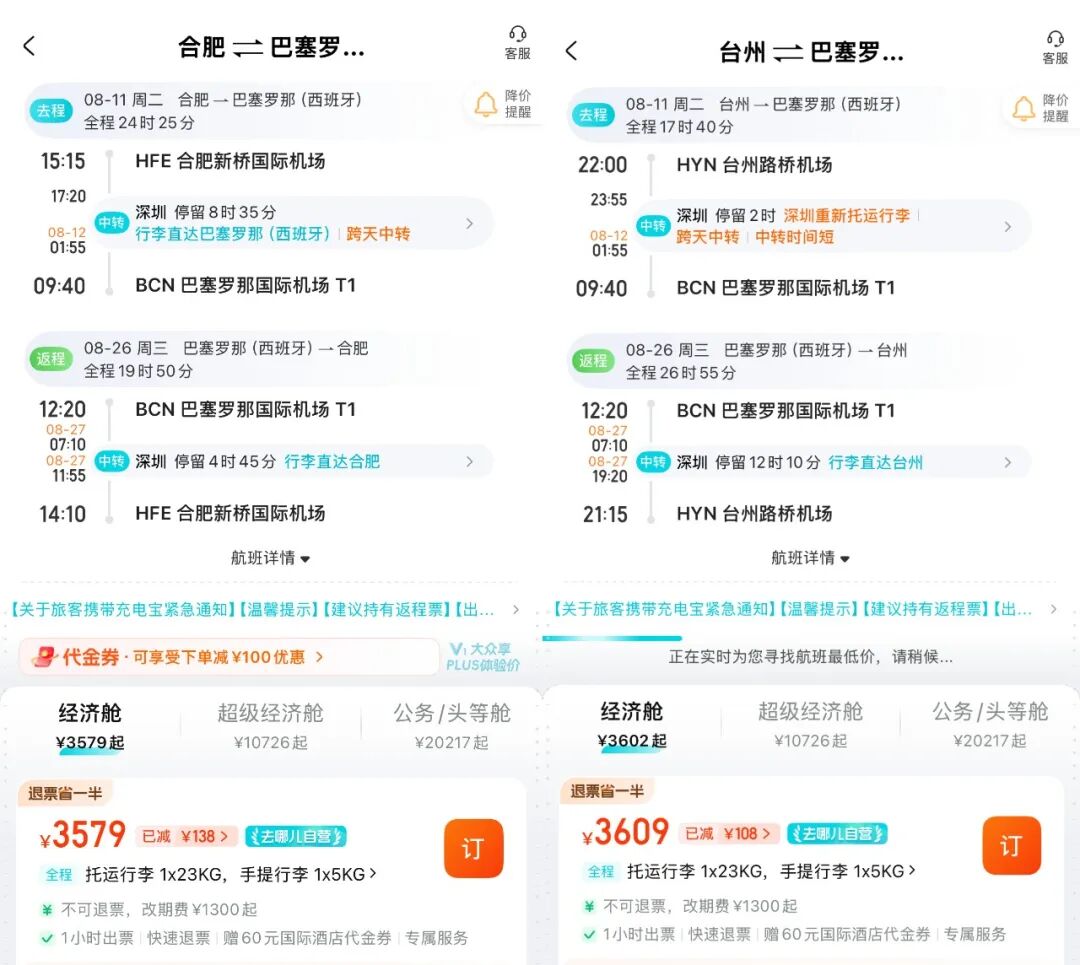Select 超级经济舱 tab on 合肥 page
This screenshot has width=1080, height=965.
click(271, 726)
